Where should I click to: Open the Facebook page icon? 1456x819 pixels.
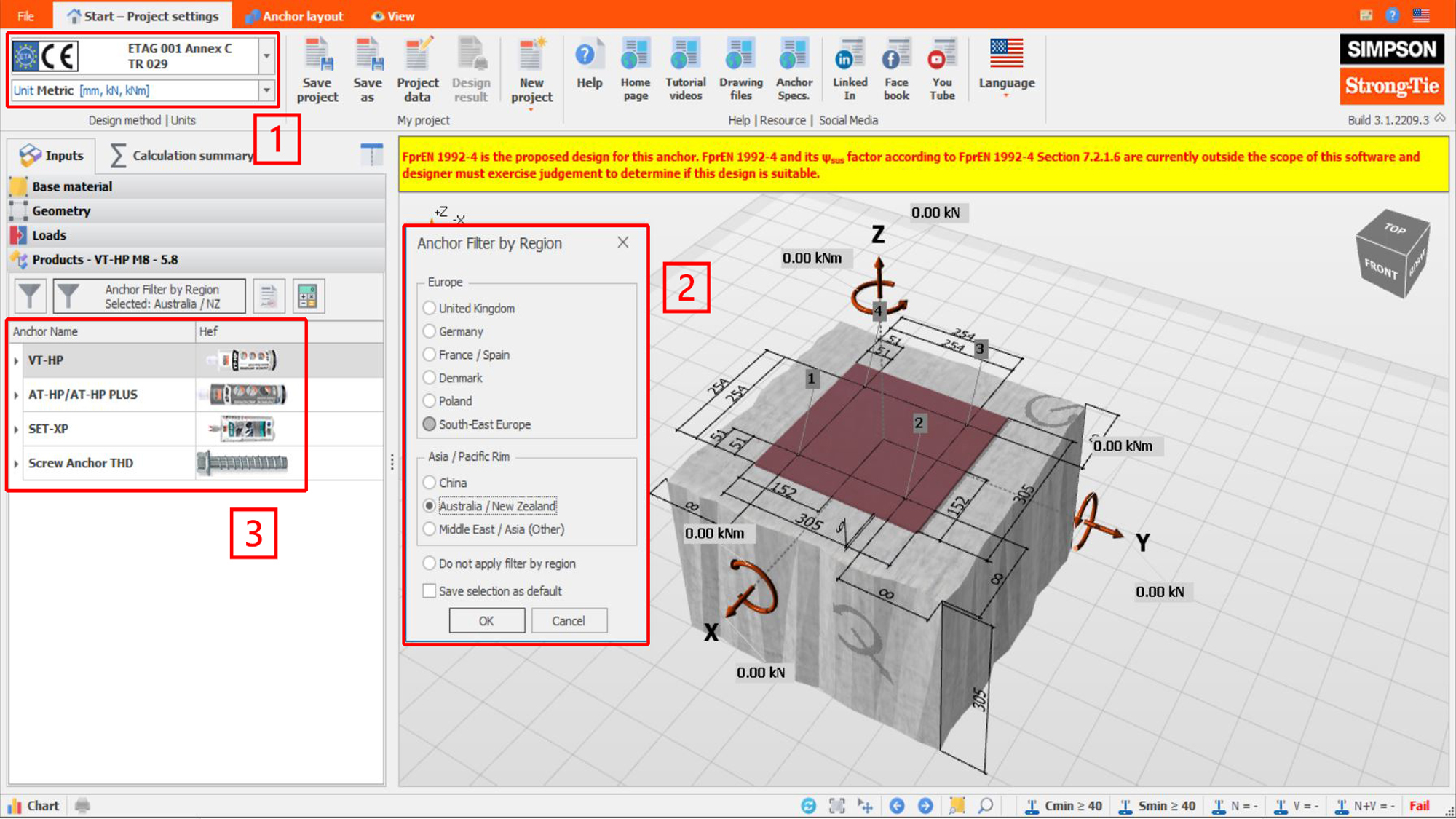click(896, 55)
